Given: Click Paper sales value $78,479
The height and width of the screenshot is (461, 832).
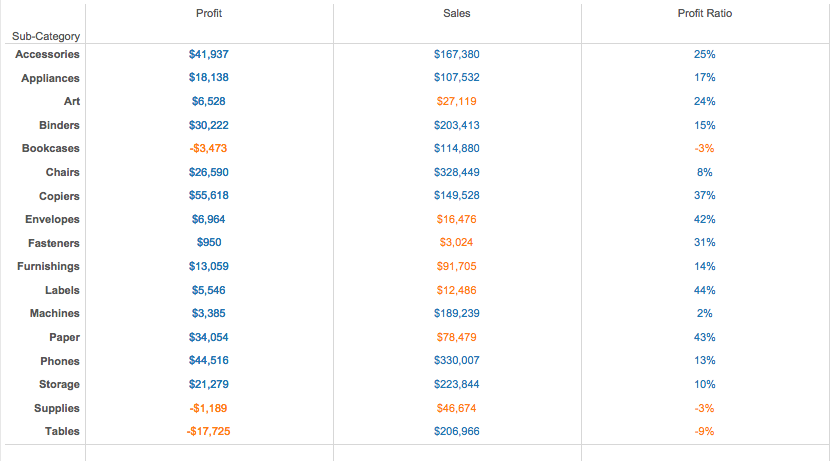Looking at the screenshot, I should tap(457, 337).
